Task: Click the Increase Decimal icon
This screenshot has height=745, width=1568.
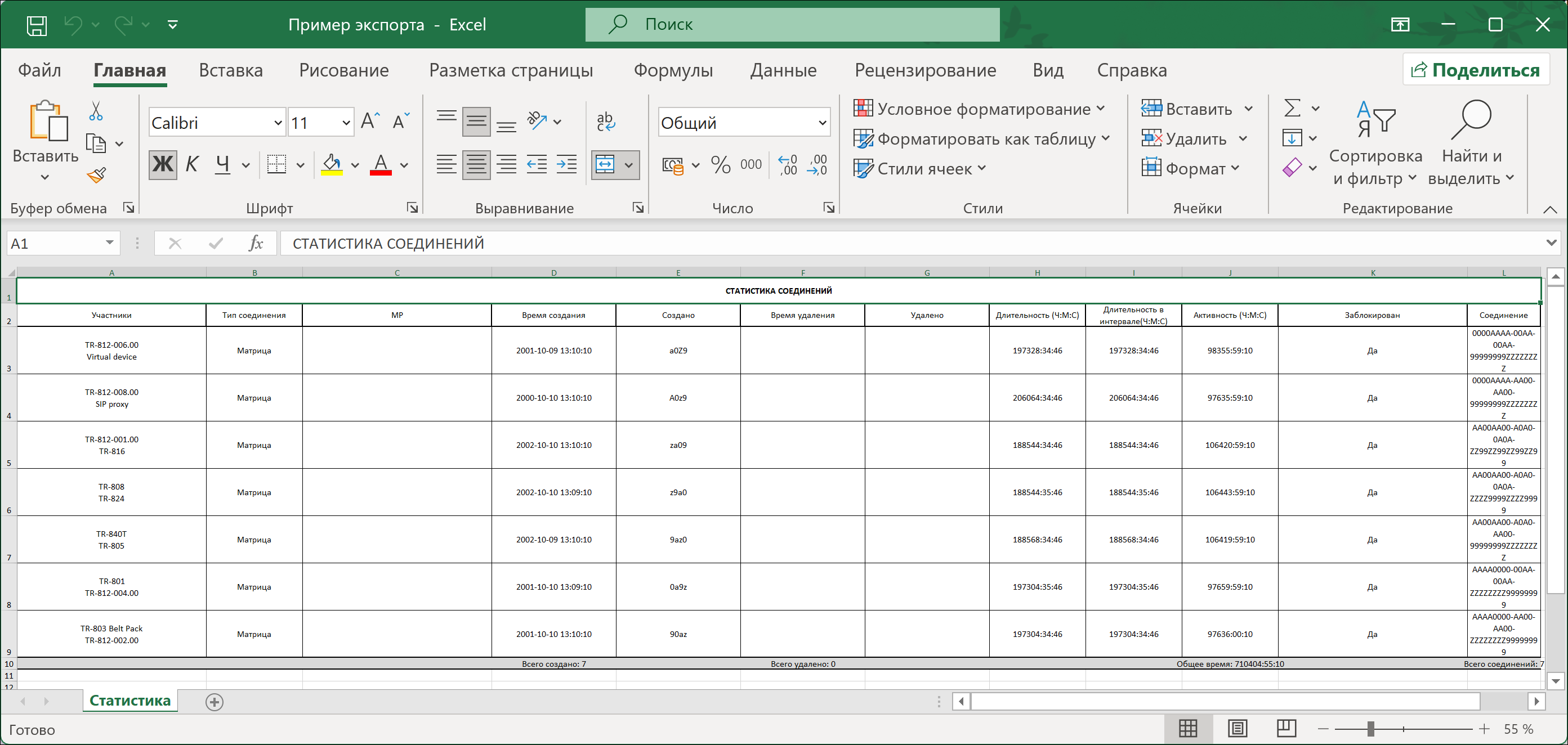Action: 788,165
